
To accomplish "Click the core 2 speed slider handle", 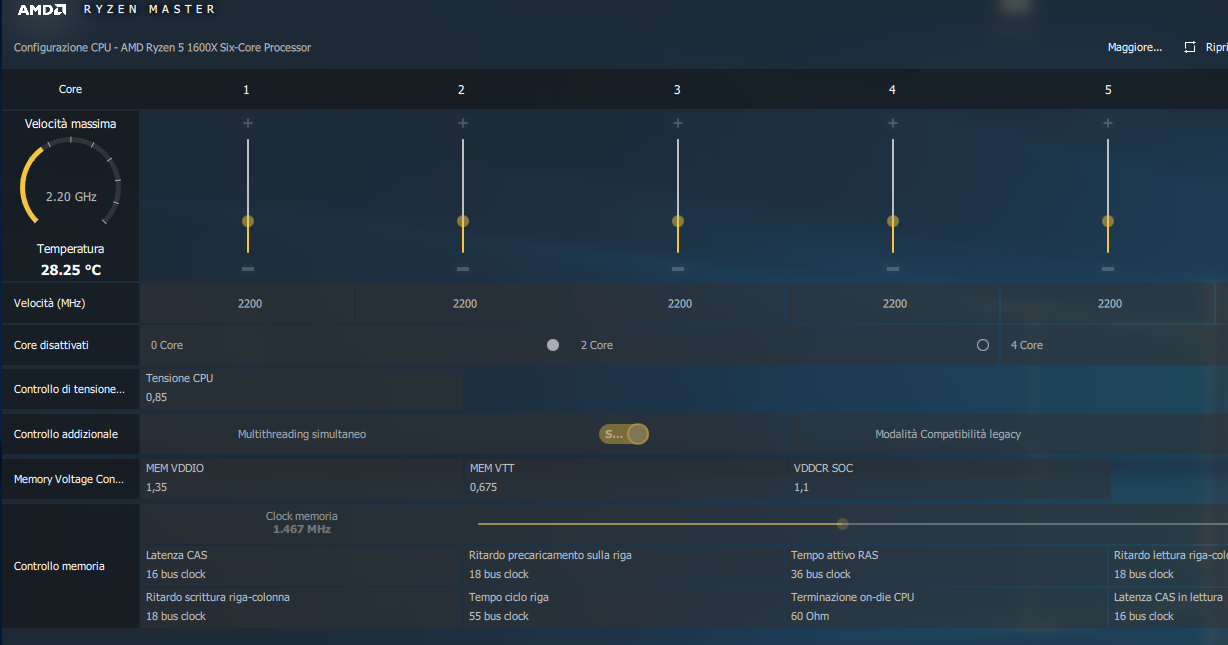I will [463, 221].
